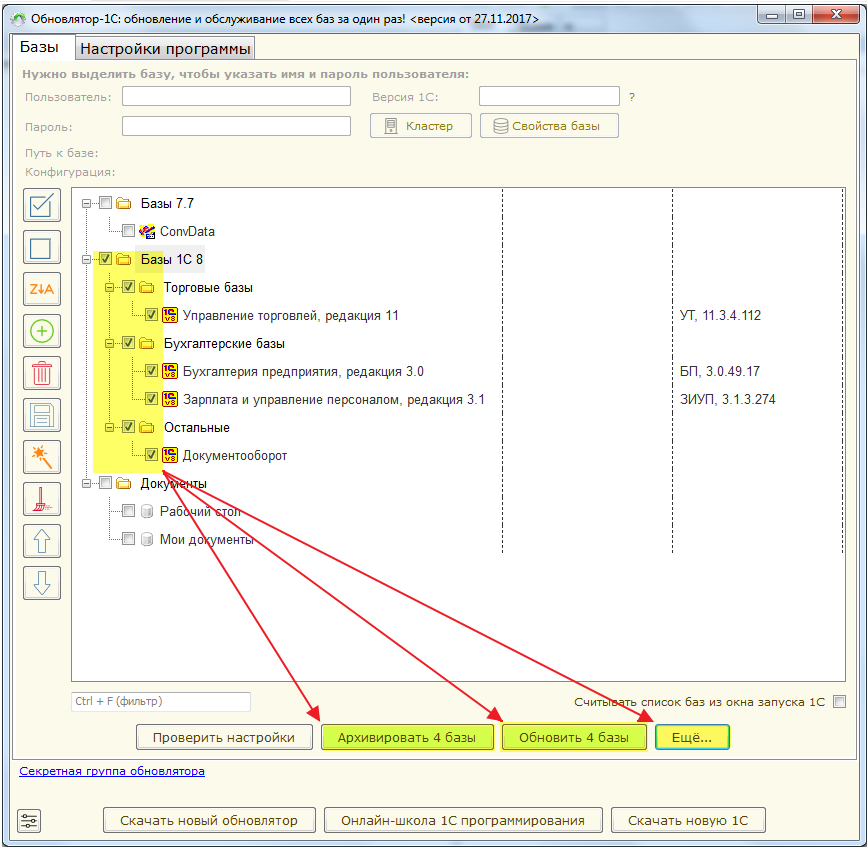Check the Базы 7.7 group checkbox
The image size is (867, 847).
point(106,203)
